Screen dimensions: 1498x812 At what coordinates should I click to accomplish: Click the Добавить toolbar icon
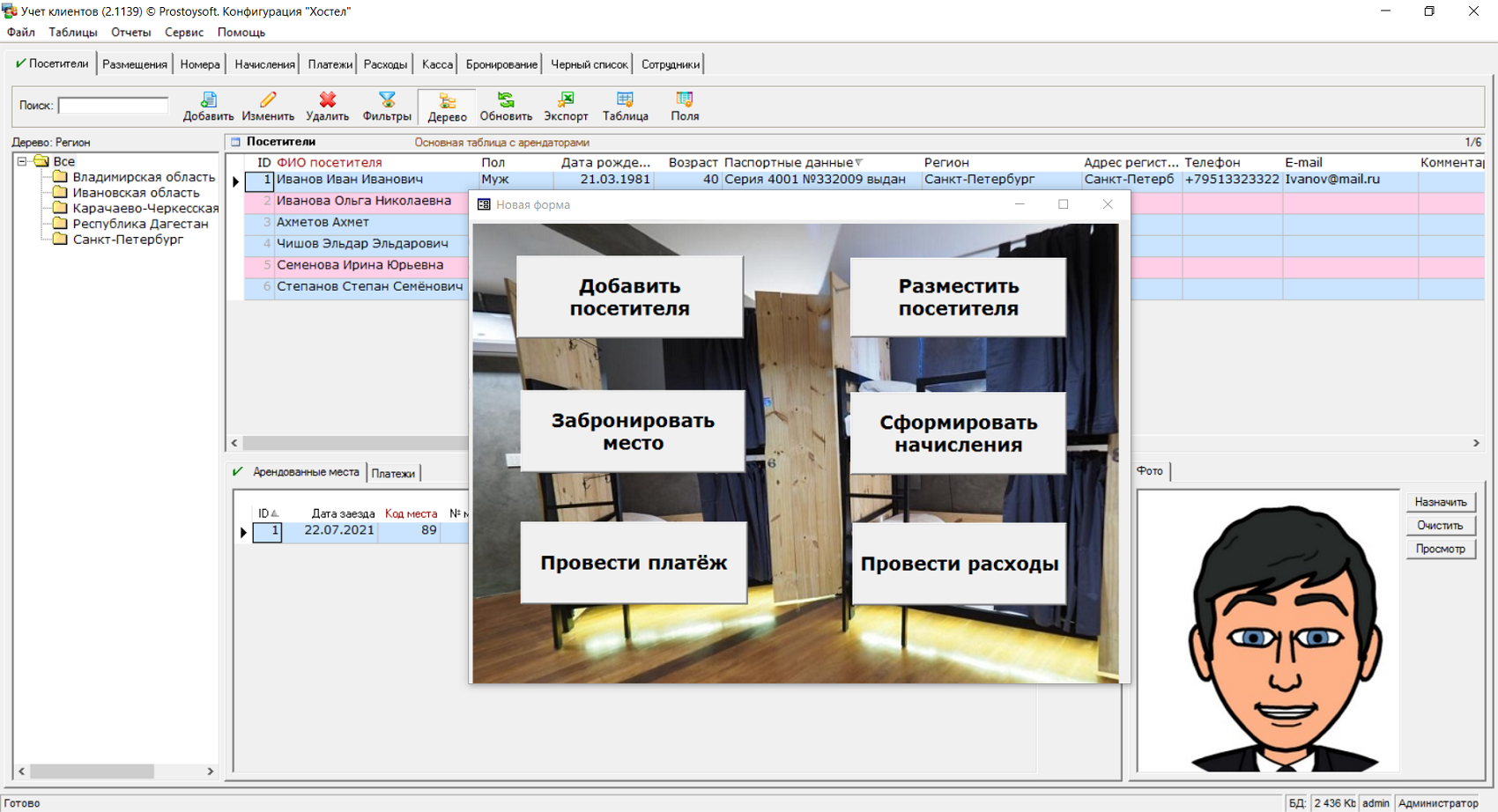pyautogui.click(x=208, y=100)
